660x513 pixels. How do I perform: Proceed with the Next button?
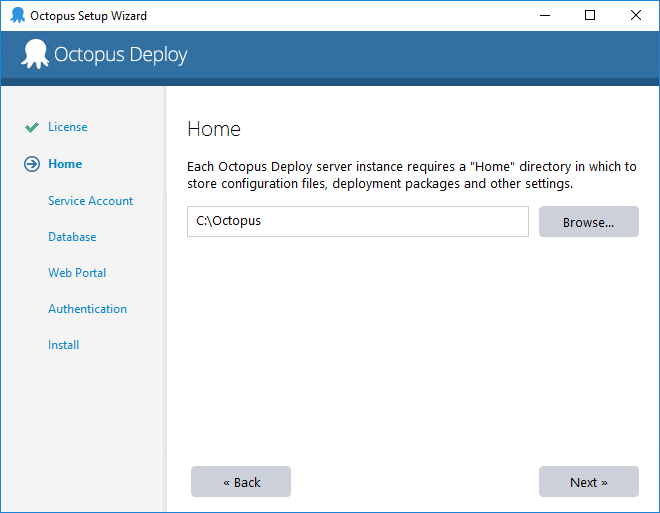589,481
